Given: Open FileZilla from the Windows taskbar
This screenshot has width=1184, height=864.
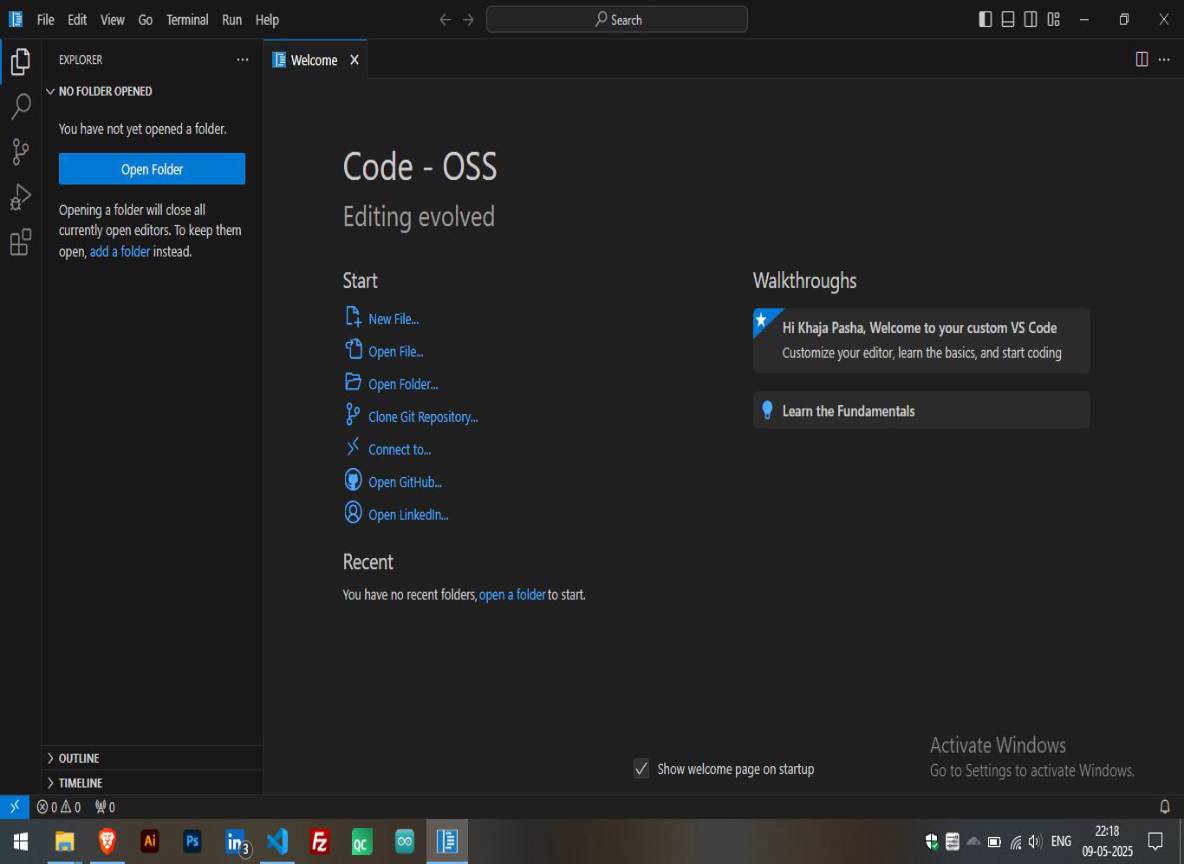Looking at the screenshot, I should point(320,842).
